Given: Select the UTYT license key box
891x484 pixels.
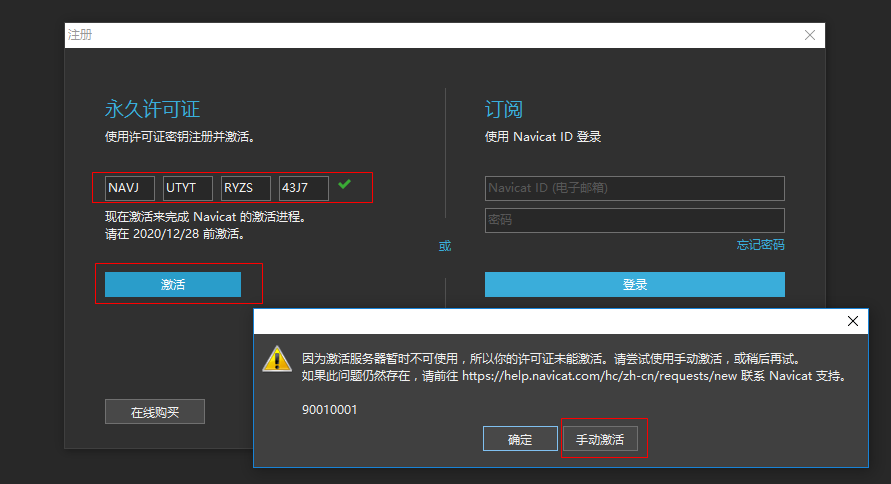Looking at the screenshot, I should pos(188,188).
